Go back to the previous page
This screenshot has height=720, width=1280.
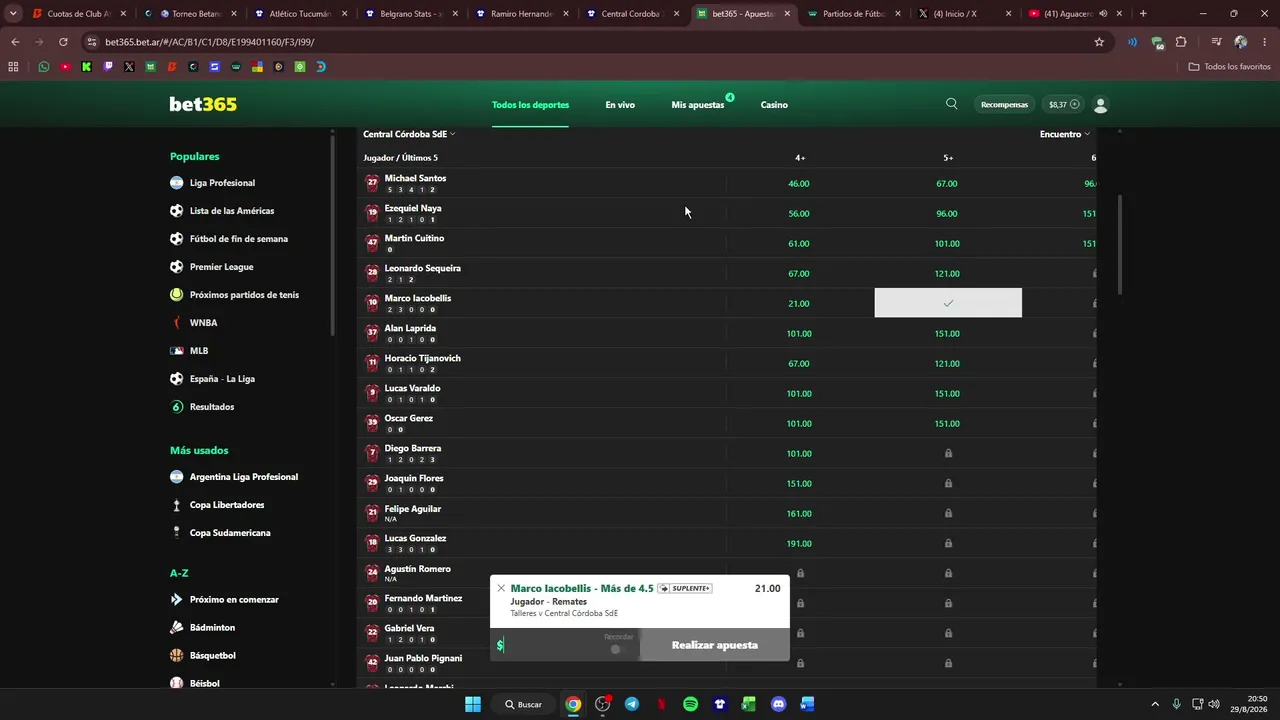point(15,42)
